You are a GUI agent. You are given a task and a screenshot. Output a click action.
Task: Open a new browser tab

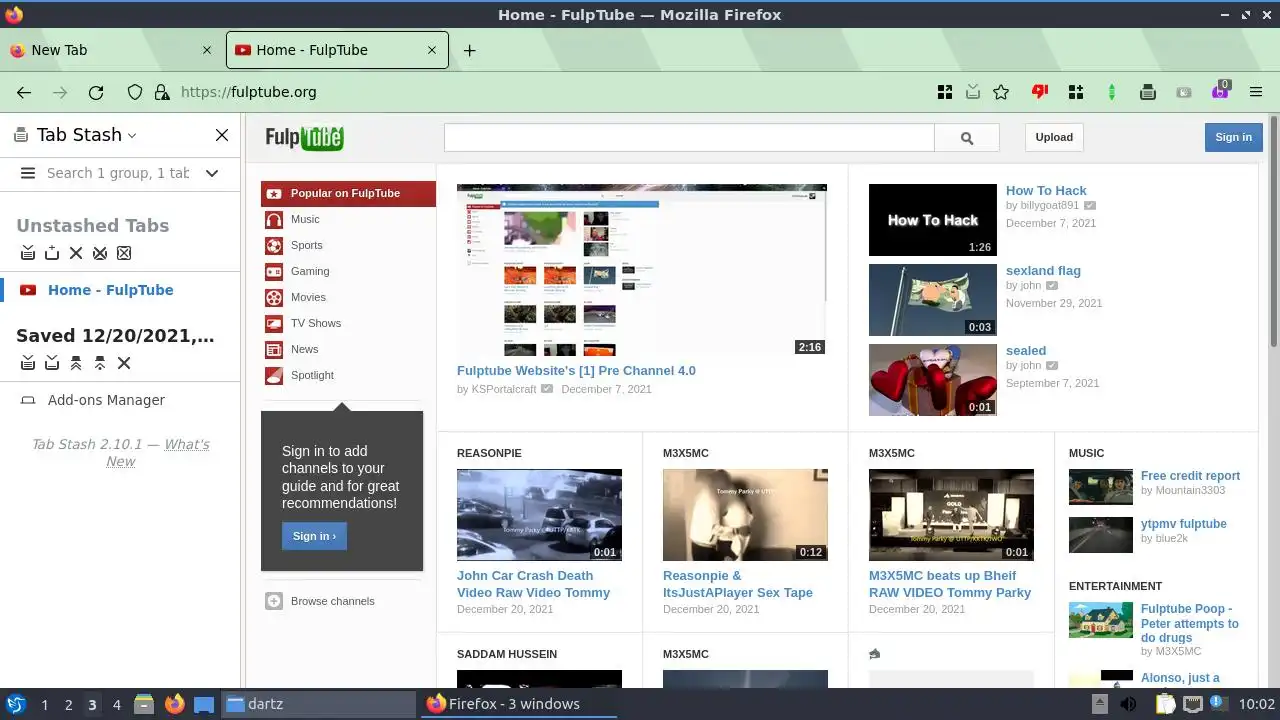469,50
